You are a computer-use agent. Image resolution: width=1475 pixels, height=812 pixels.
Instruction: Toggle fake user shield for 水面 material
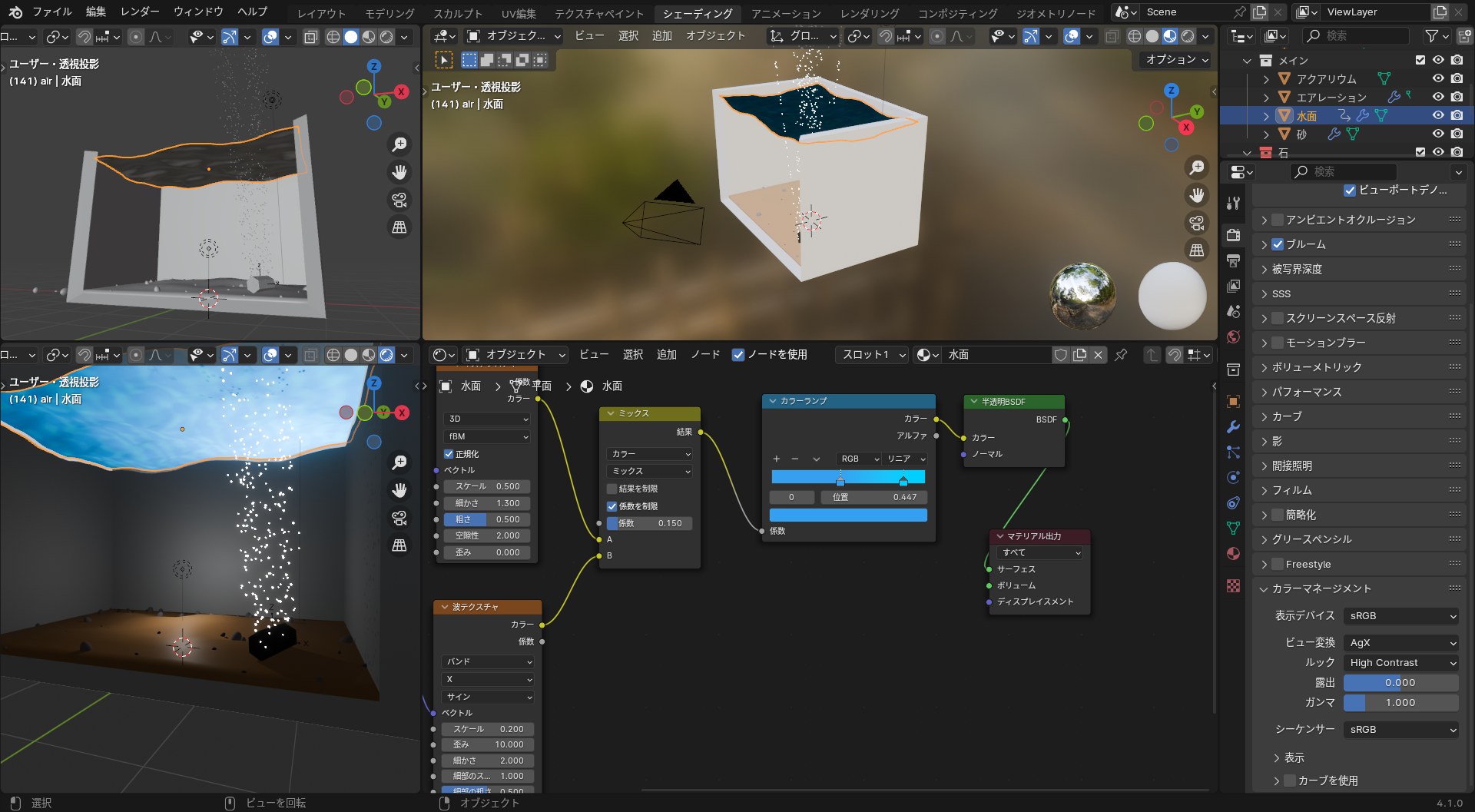[1061, 355]
